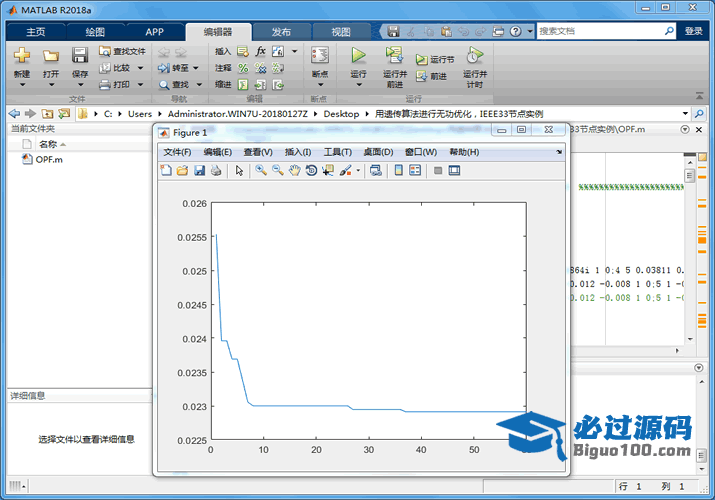Click the smart indent icon

click(243, 85)
